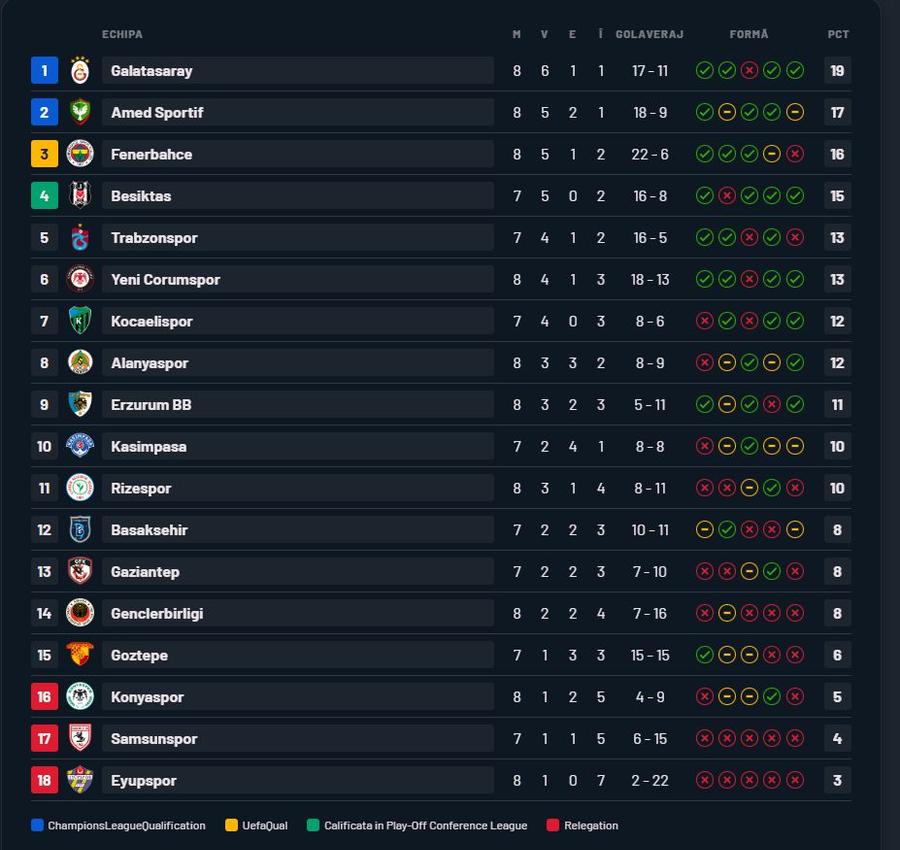Sort by the PCT column header
Viewport: 900px width, 850px height.
pyautogui.click(x=837, y=34)
